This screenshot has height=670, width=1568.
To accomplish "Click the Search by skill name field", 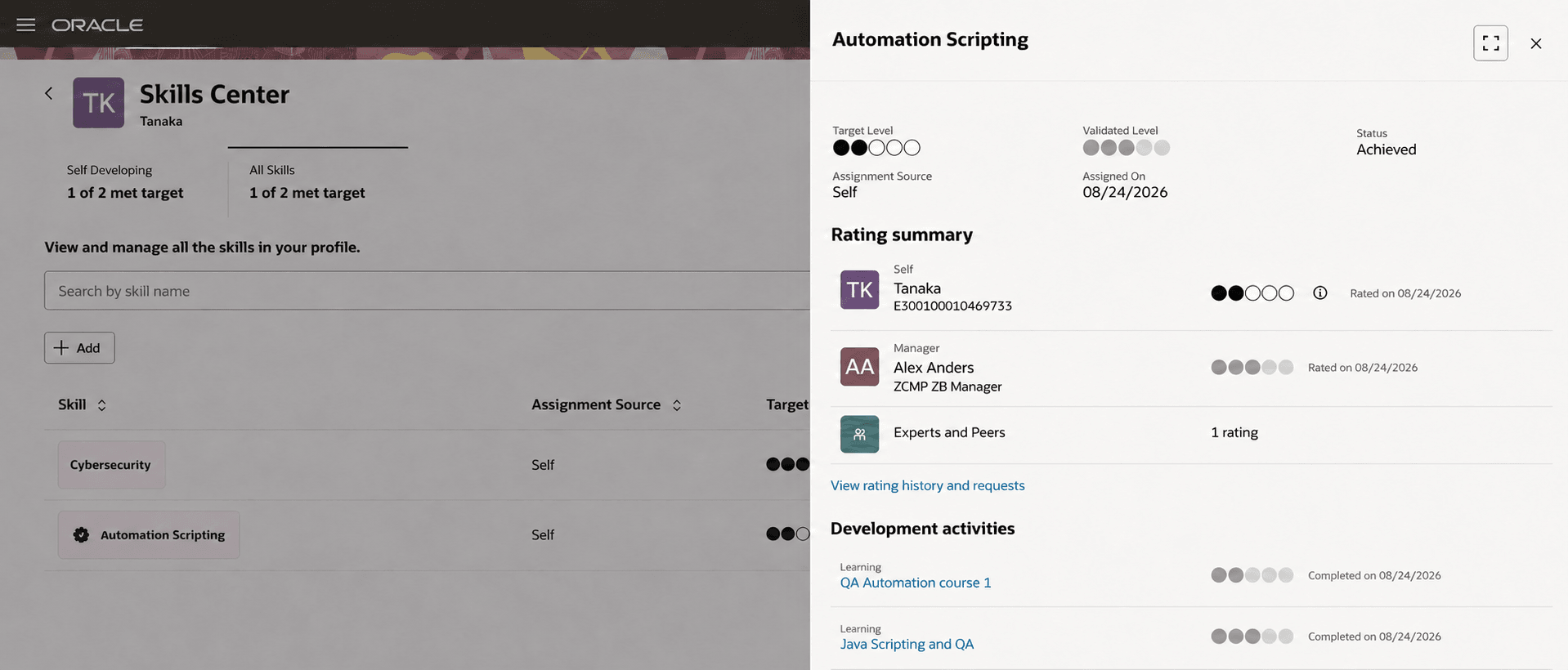I will click(427, 291).
